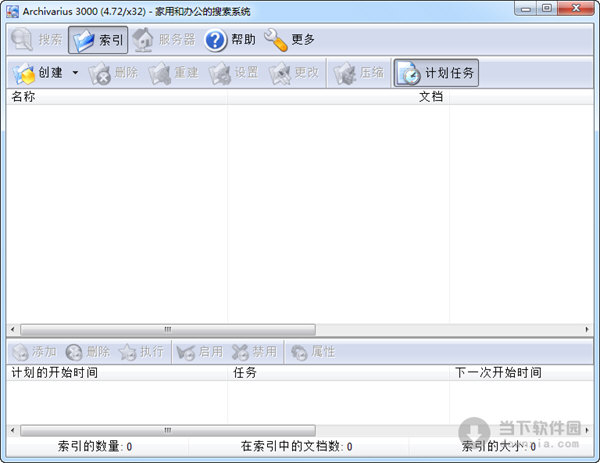Click index list scroll-right arrow
This screenshot has height=463, width=600.
(x=587, y=329)
